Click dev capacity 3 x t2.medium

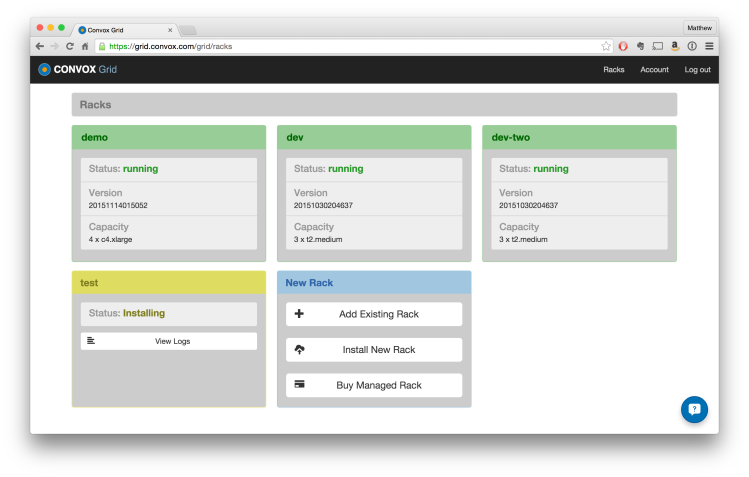tap(318, 239)
